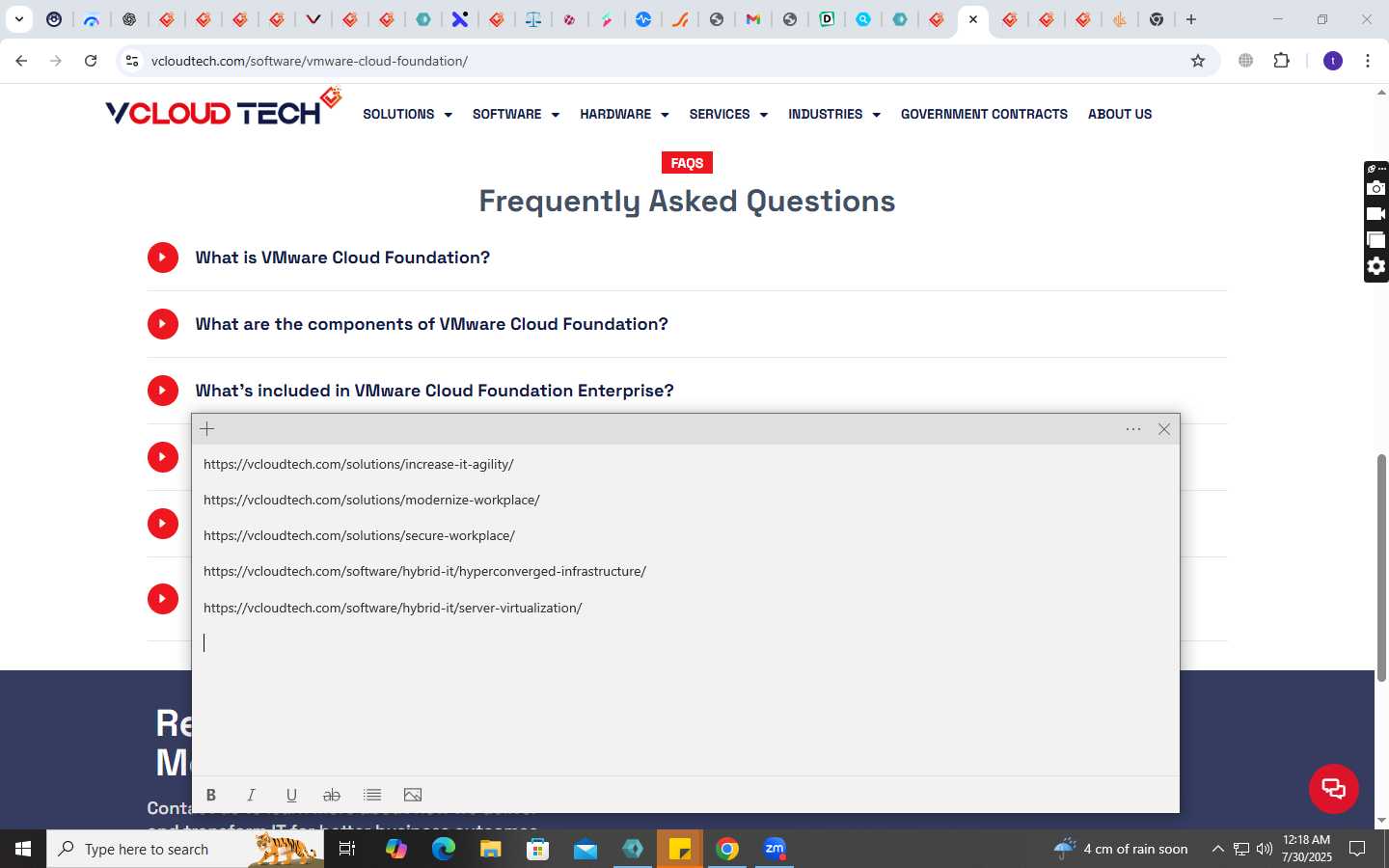Switch to the Gmail tab

point(753,19)
